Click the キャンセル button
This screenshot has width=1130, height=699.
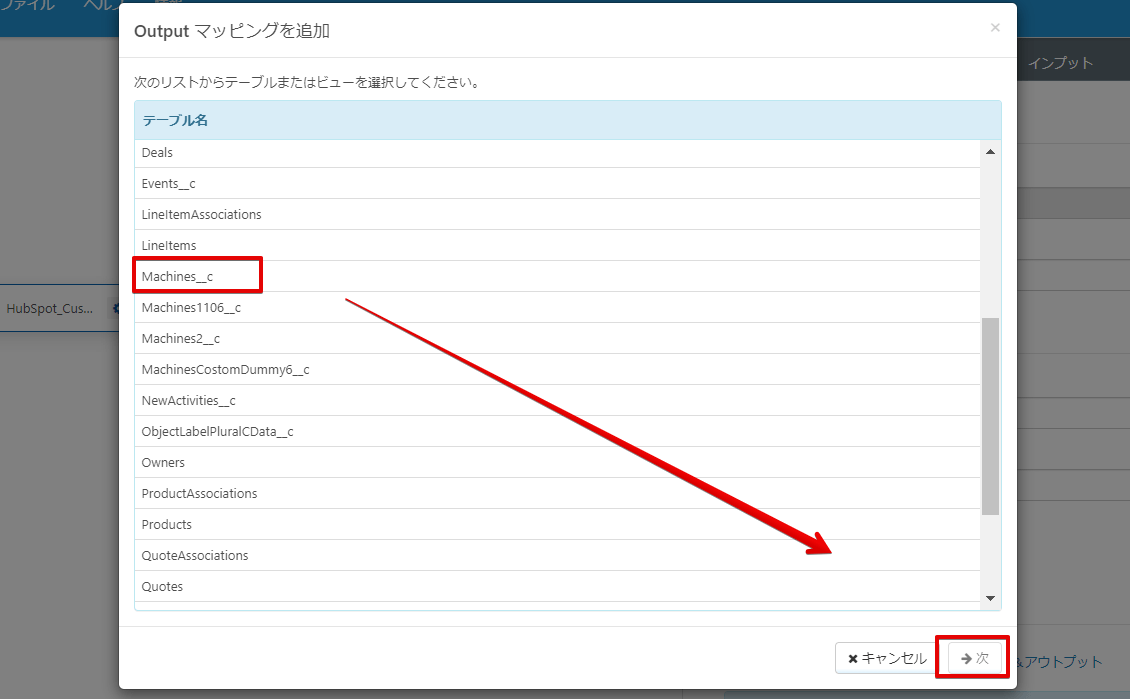(887, 658)
